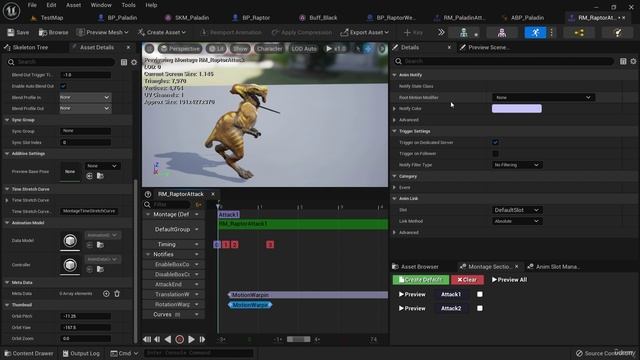Play the animation in reverse
Screen dimensions: 640x360
pyautogui.click(x=168, y=339)
